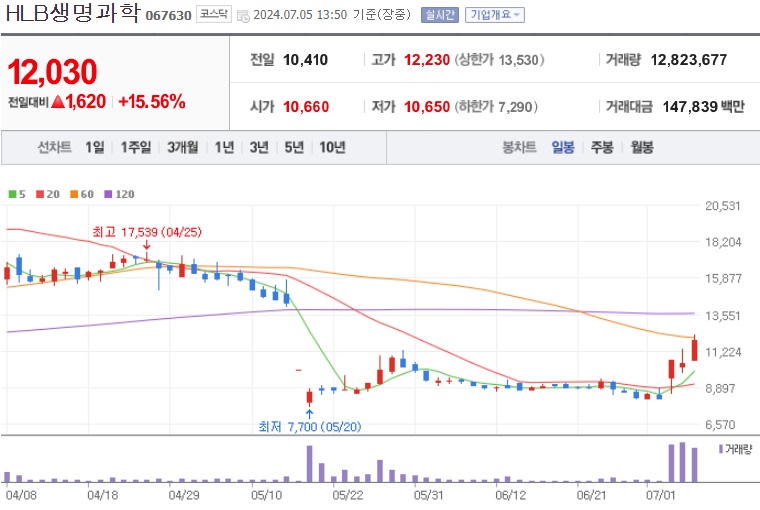Click the 거래량 volume chart legend
The image size is (760, 510).
[735, 449]
